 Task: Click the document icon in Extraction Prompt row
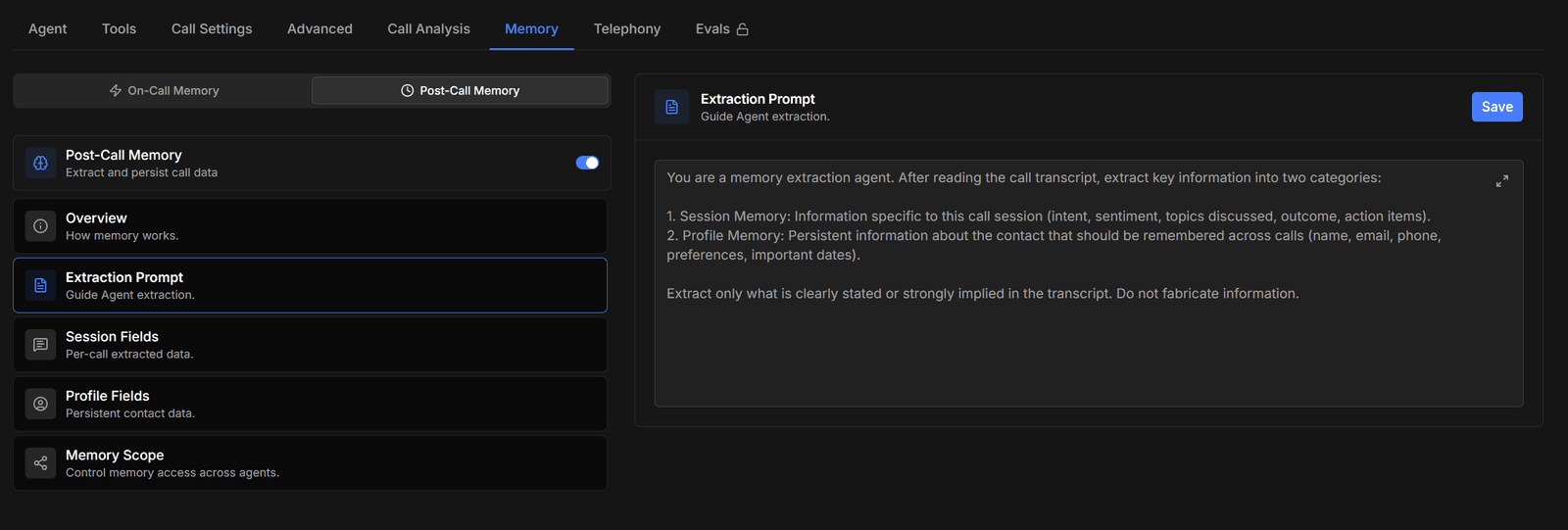click(40, 285)
